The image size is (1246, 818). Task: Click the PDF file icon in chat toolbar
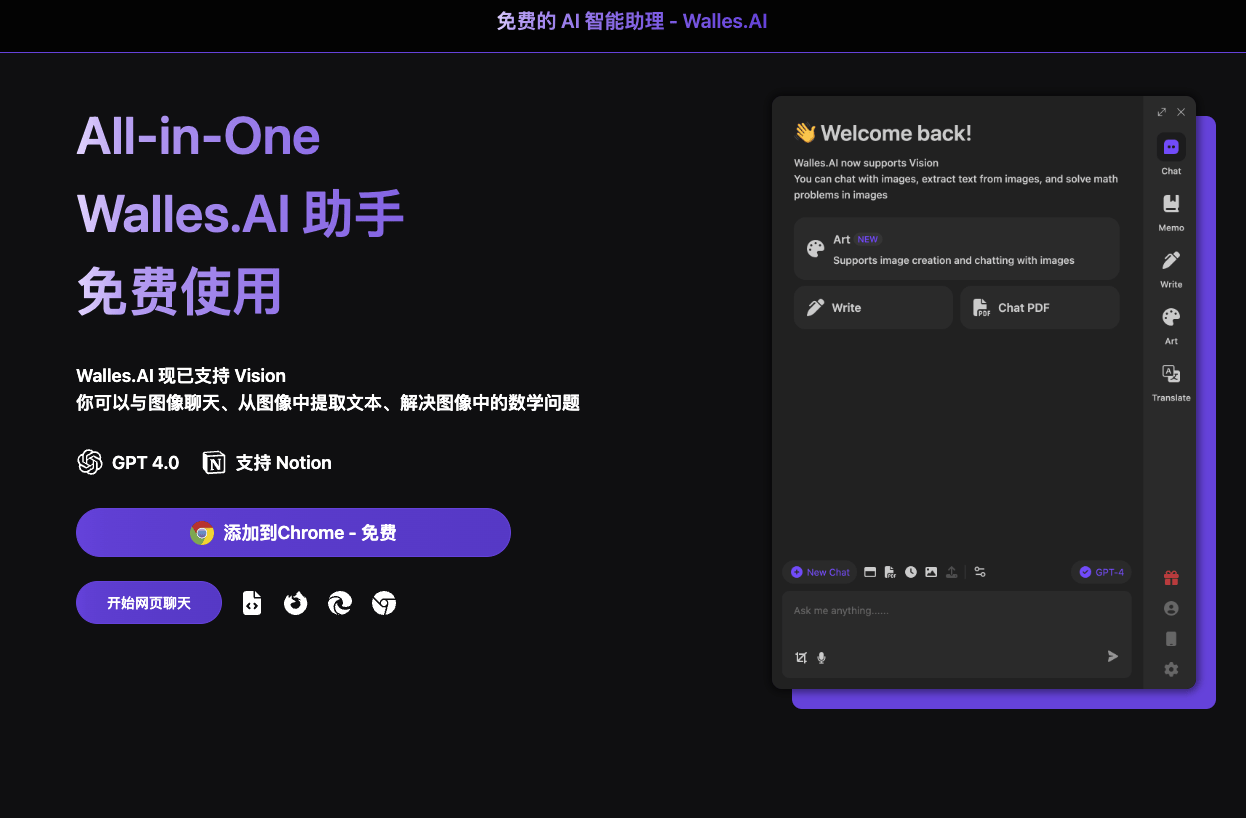click(x=890, y=572)
